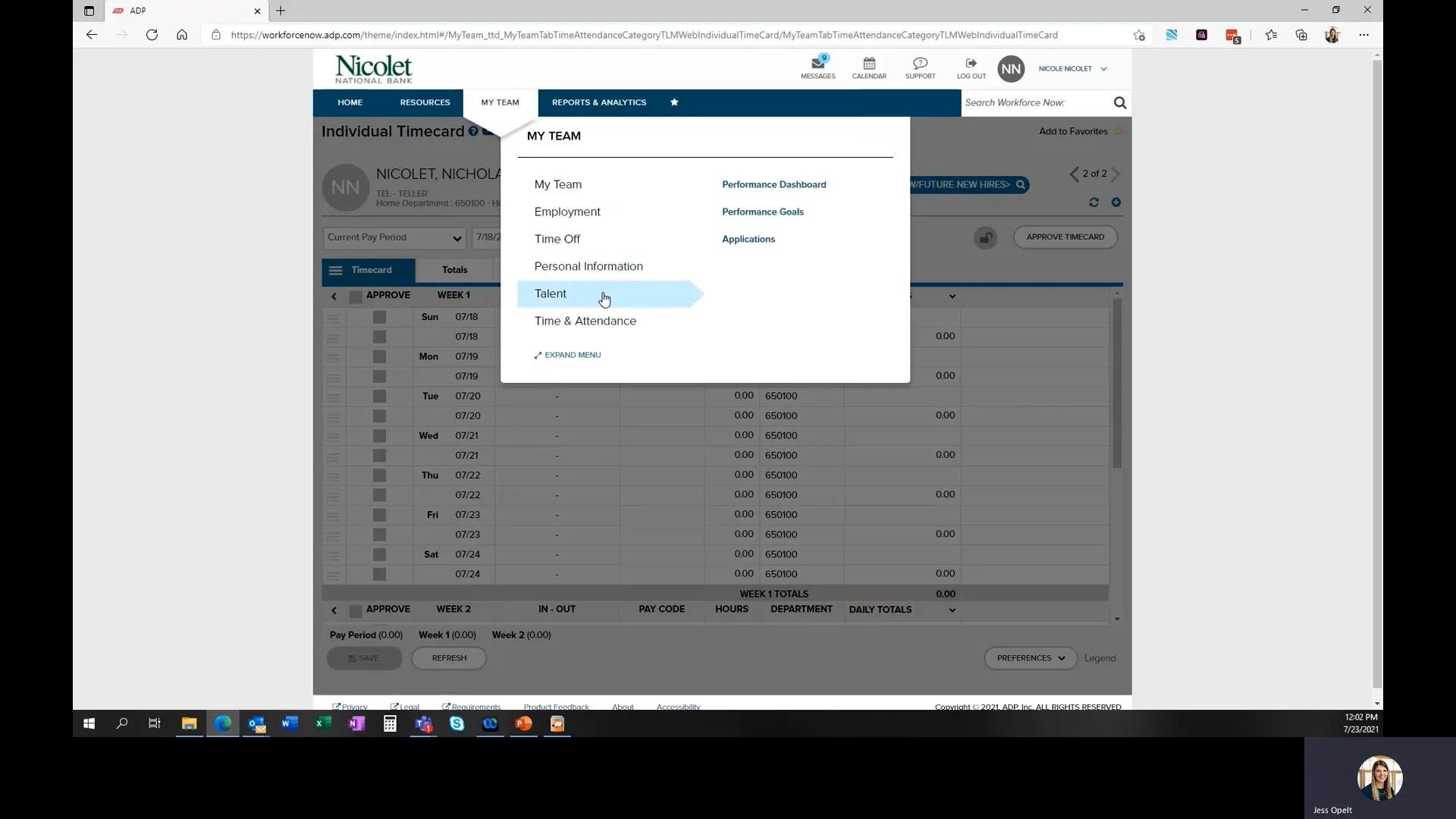Open the Nicole Nicolet user menu arrow
Image resolution: width=1456 pixels, height=819 pixels.
pos(1103,69)
